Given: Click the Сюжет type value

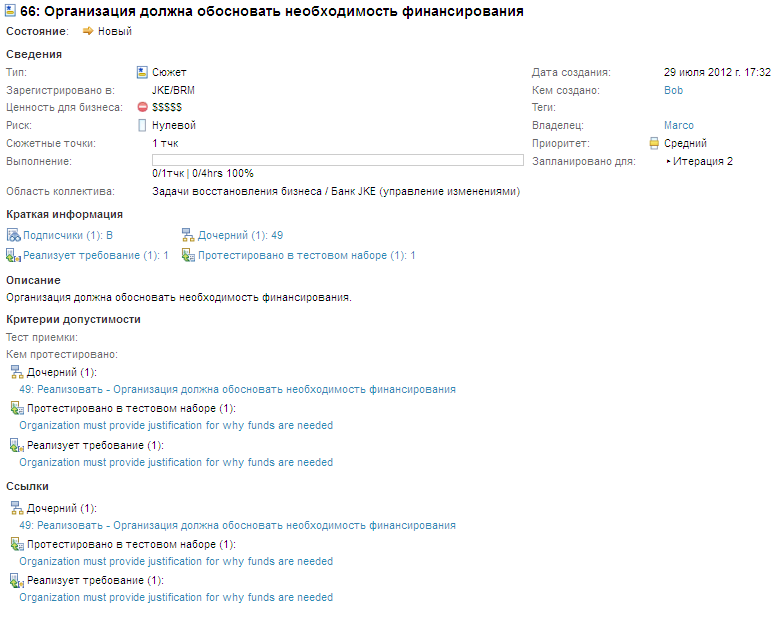Looking at the screenshot, I should pyautogui.click(x=169, y=72).
